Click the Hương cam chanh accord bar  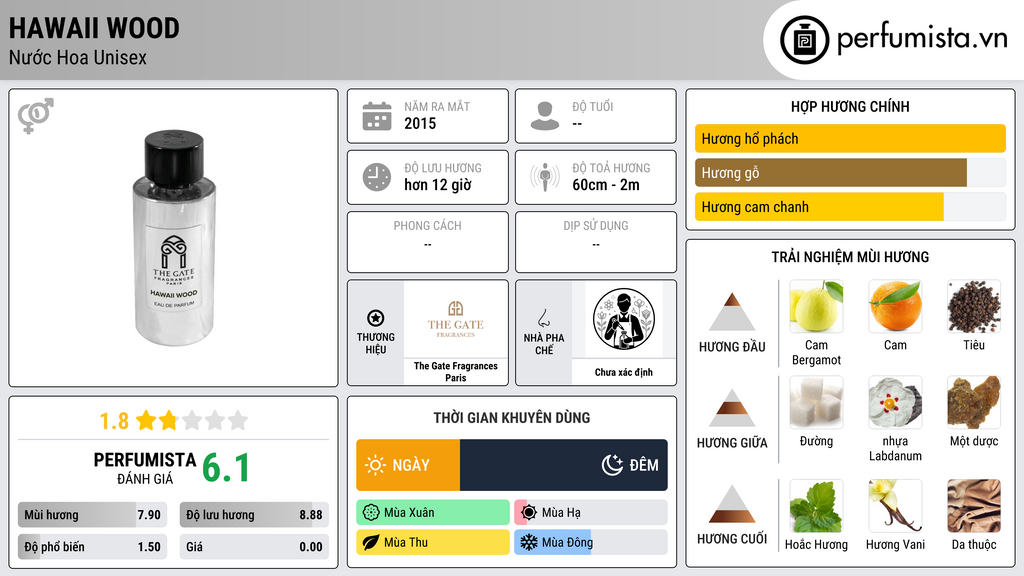coord(850,206)
